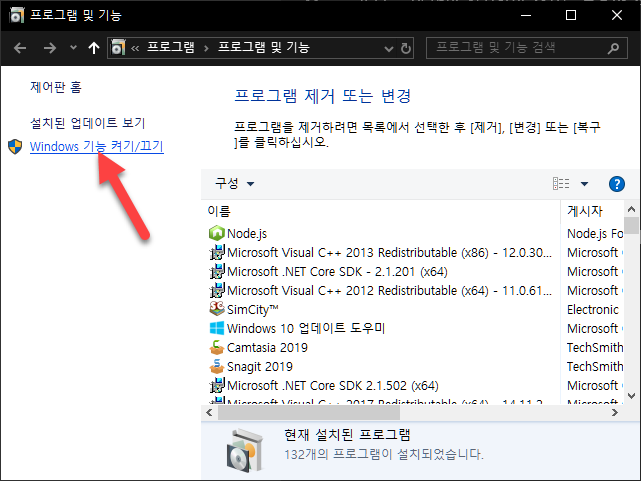Select Camtasia 2019 in the list
Image resolution: width=641 pixels, height=481 pixels.
[x=267, y=347]
